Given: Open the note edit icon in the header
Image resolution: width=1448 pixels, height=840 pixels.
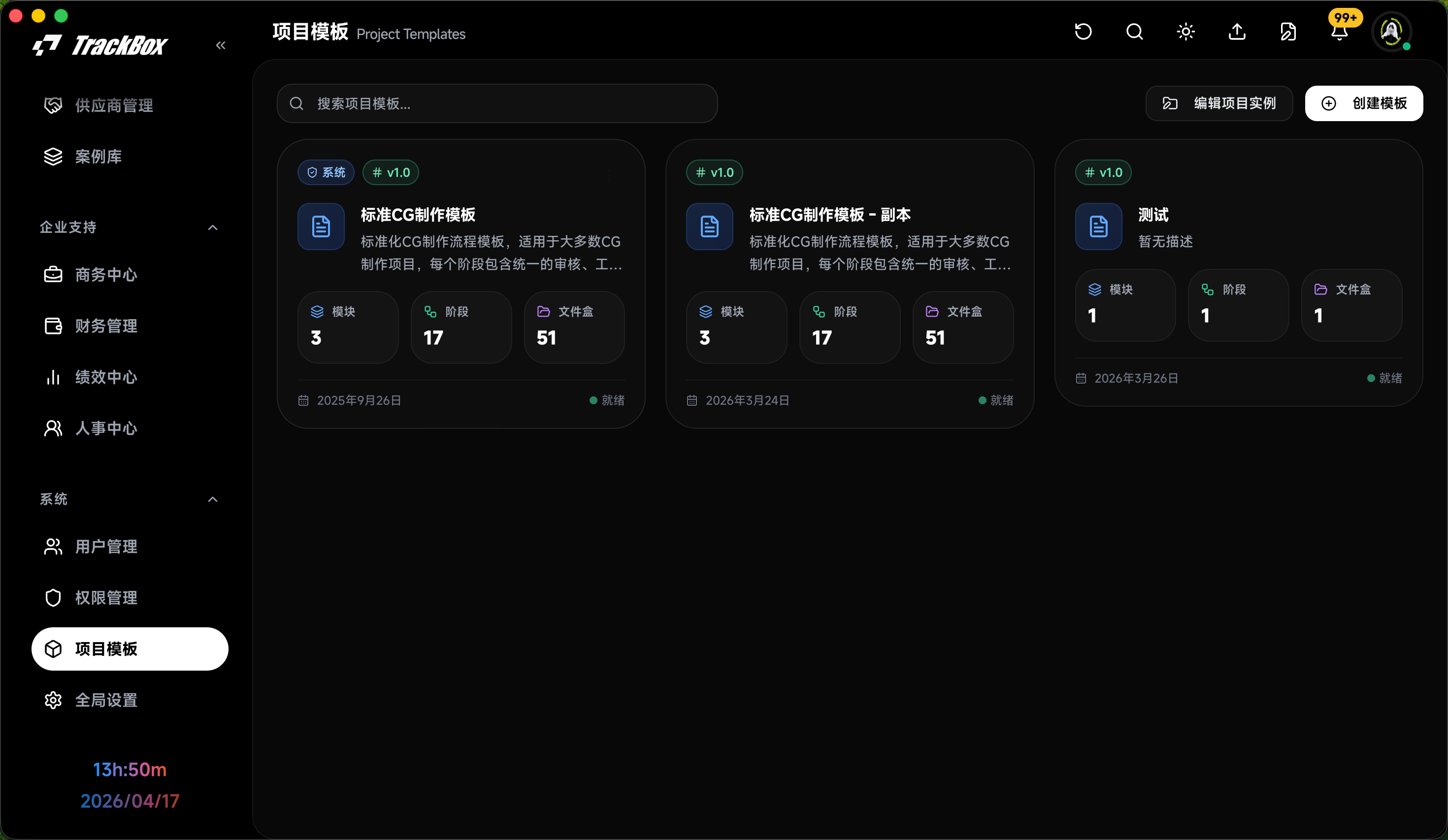Looking at the screenshot, I should [x=1288, y=32].
